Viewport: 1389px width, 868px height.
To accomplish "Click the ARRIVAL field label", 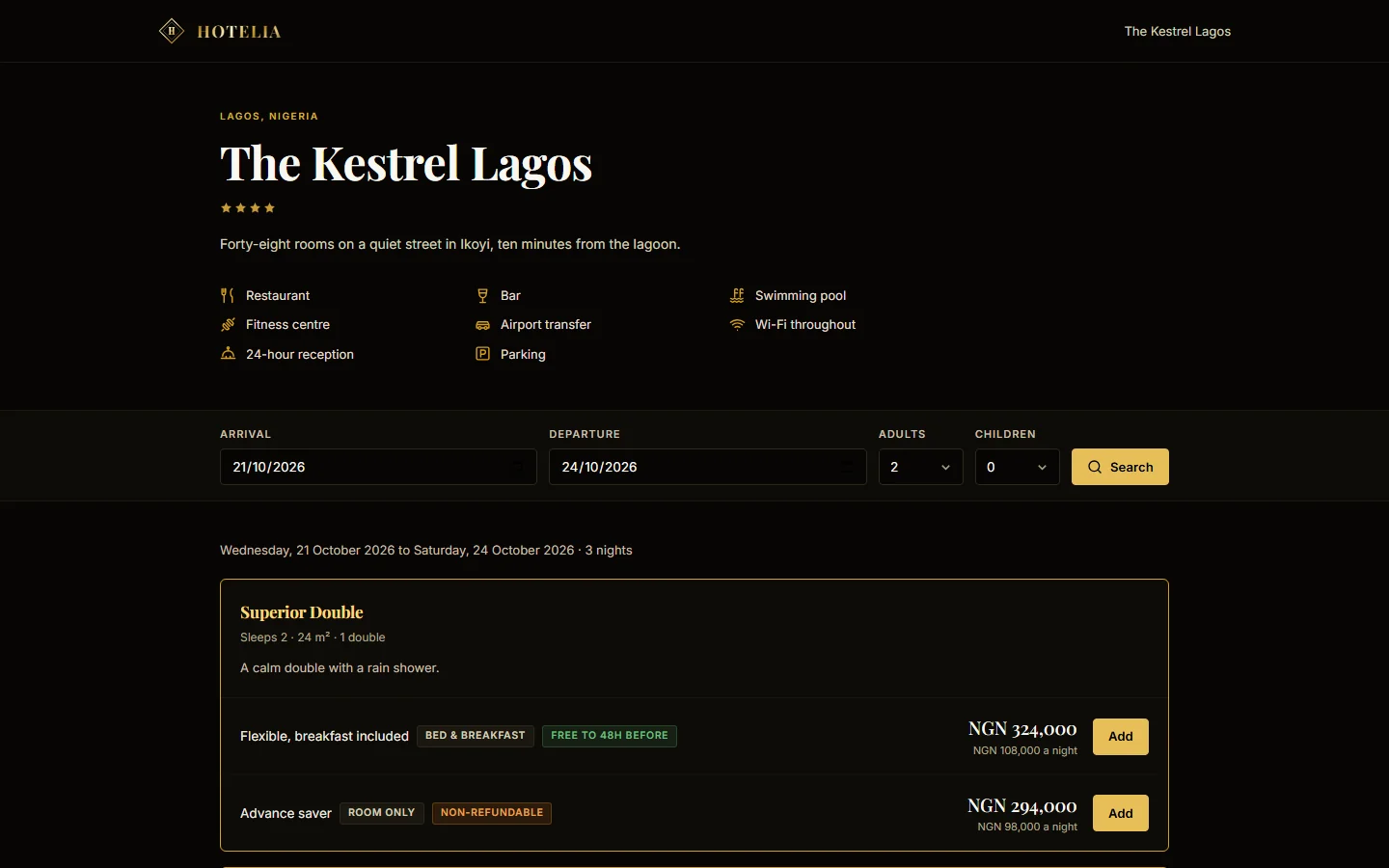I will [x=245, y=434].
